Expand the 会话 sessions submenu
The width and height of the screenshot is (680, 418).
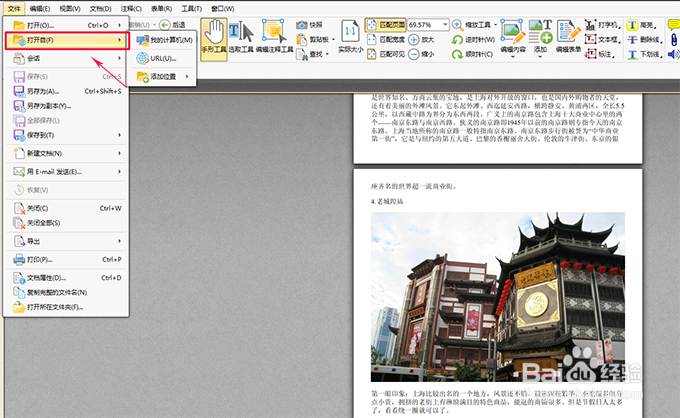(x=67, y=58)
